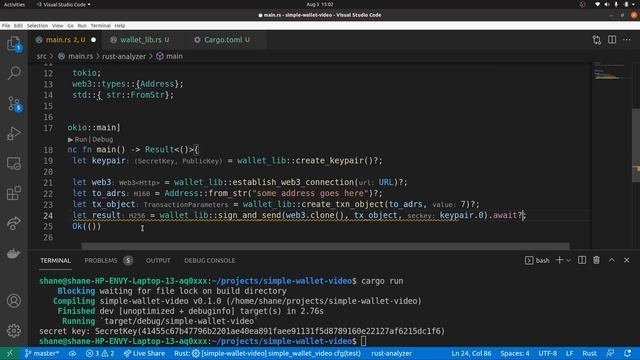Open the Edit menu
Viewport: 640px width, 360px height.
pos(18,25)
